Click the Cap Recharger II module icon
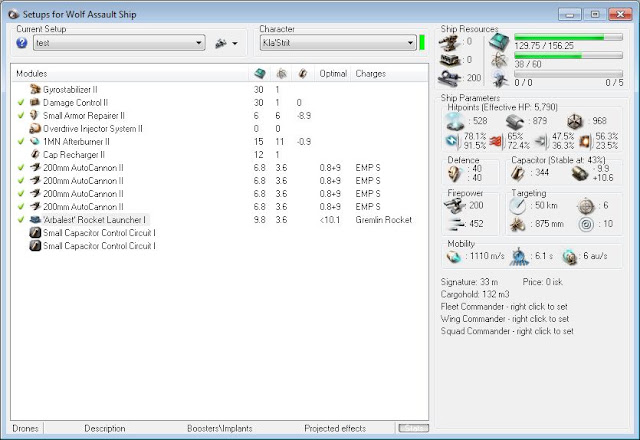The width and height of the screenshot is (640, 440). click(x=36, y=155)
